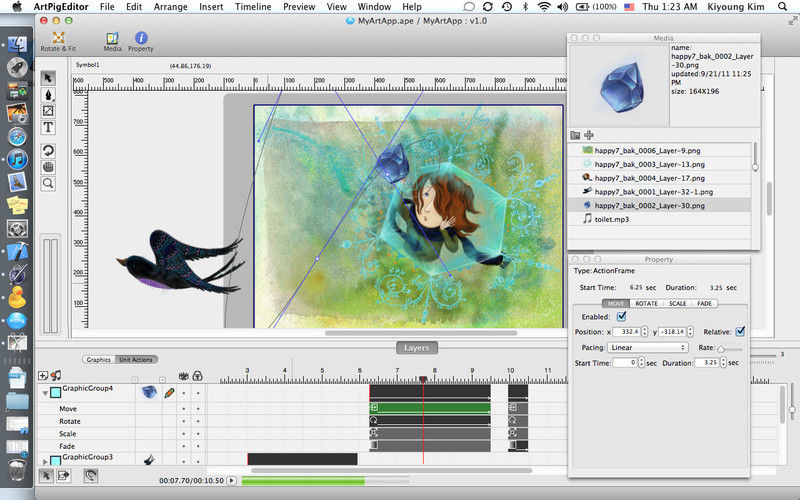
Task: Click the Media panel folder icon
Action: pos(576,135)
